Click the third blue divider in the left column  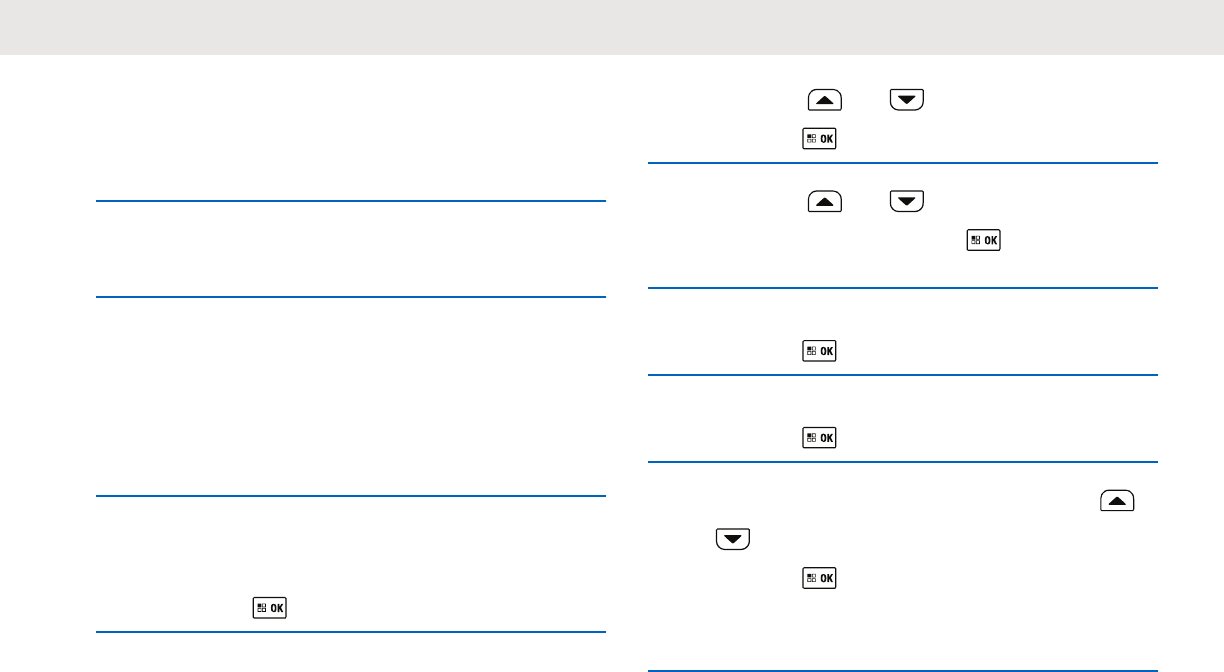pos(351,496)
